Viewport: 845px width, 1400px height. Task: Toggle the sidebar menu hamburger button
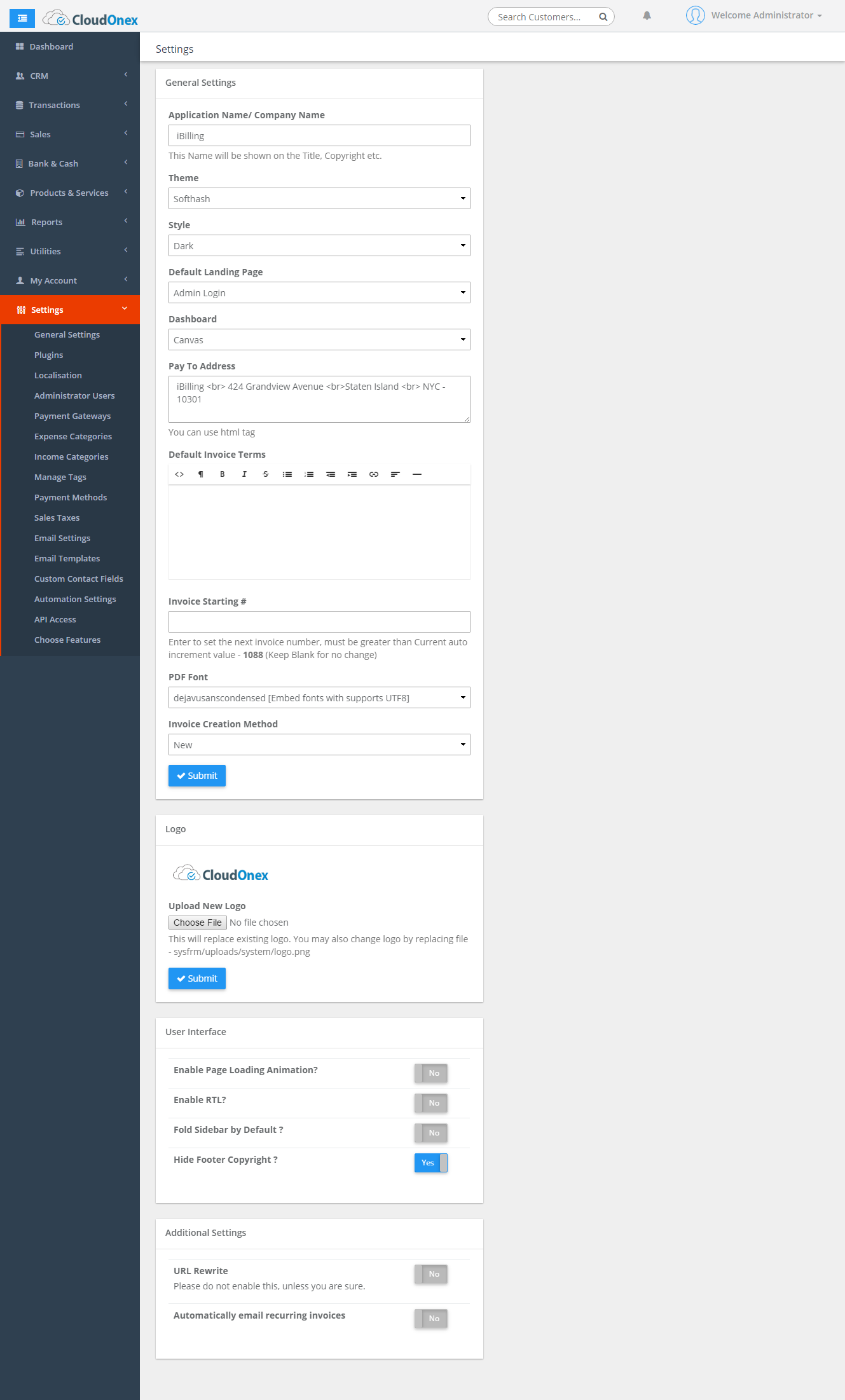(22, 18)
